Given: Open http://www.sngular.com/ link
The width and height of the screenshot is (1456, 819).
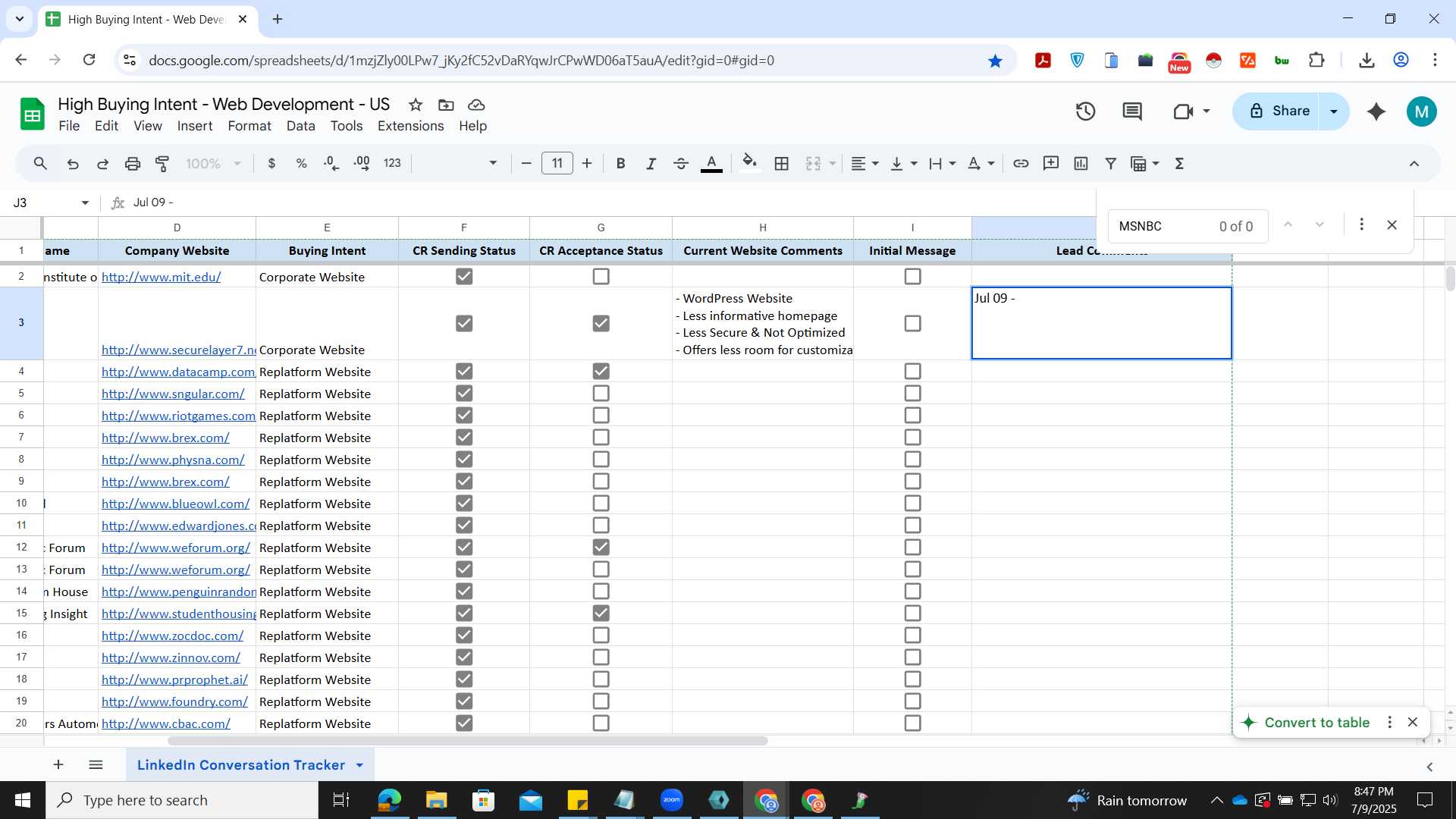Looking at the screenshot, I should point(173,394).
